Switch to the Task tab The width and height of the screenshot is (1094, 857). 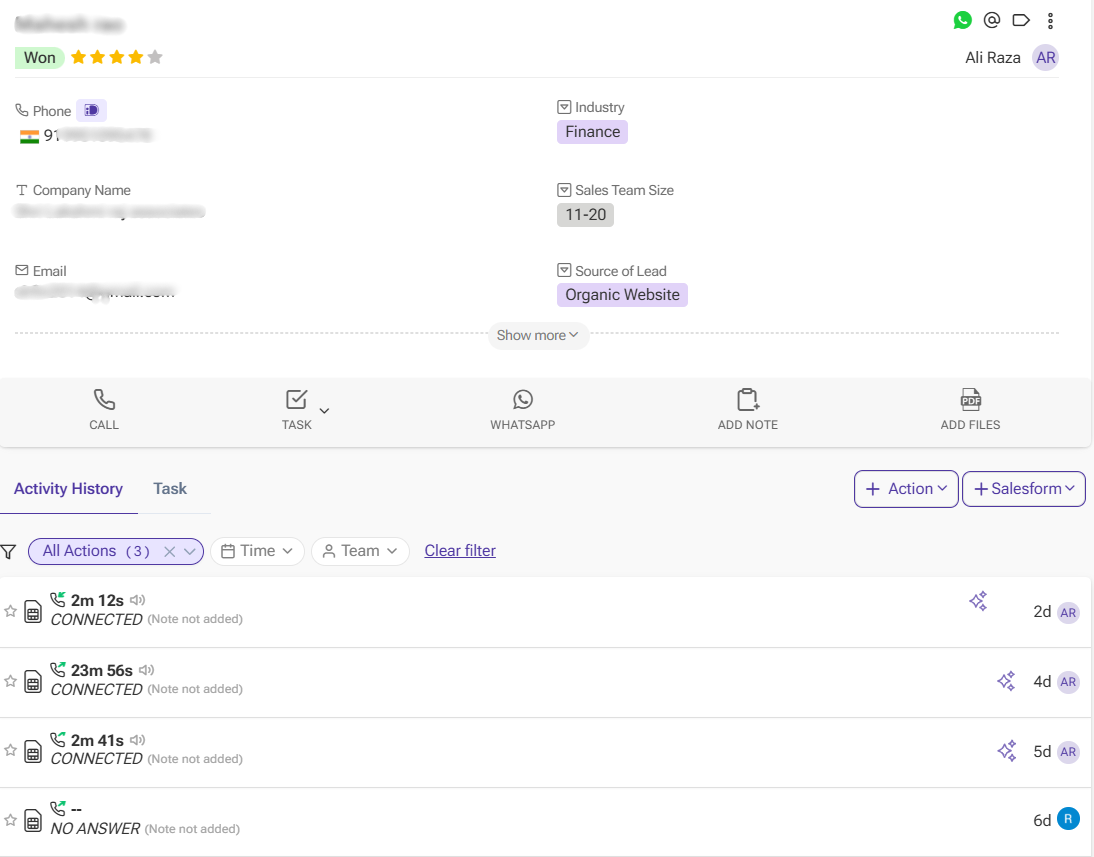coord(170,488)
